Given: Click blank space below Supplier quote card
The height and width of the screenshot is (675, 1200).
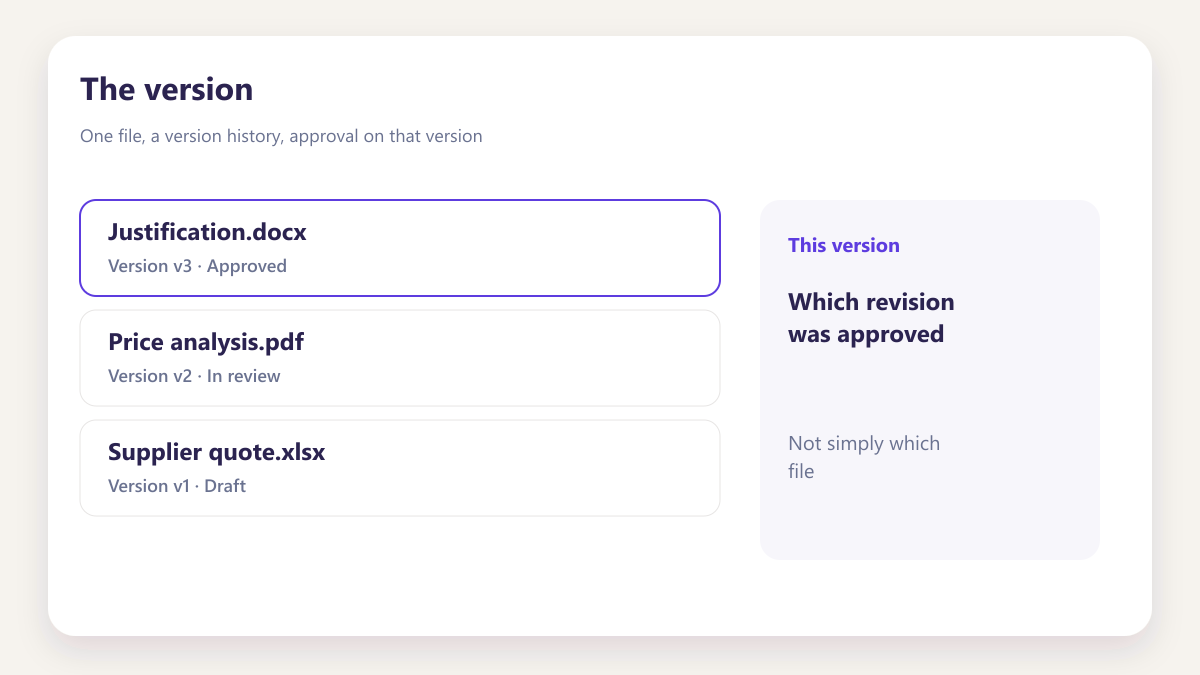Looking at the screenshot, I should coord(400,570).
